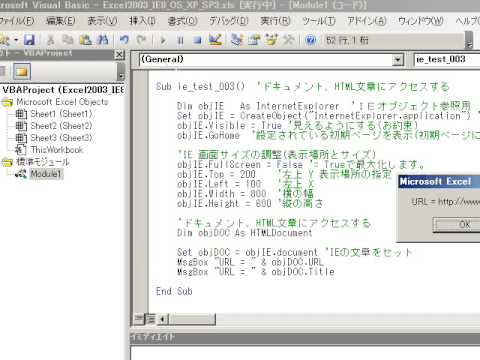Open the Insert object dropdown arrow beside save
The image size is (480, 360).
(16, 40)
